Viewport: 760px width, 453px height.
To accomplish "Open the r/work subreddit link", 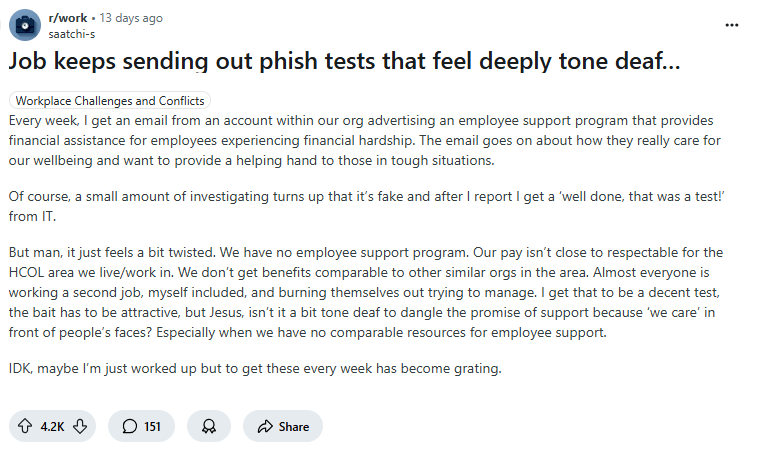I will [66, 18].
